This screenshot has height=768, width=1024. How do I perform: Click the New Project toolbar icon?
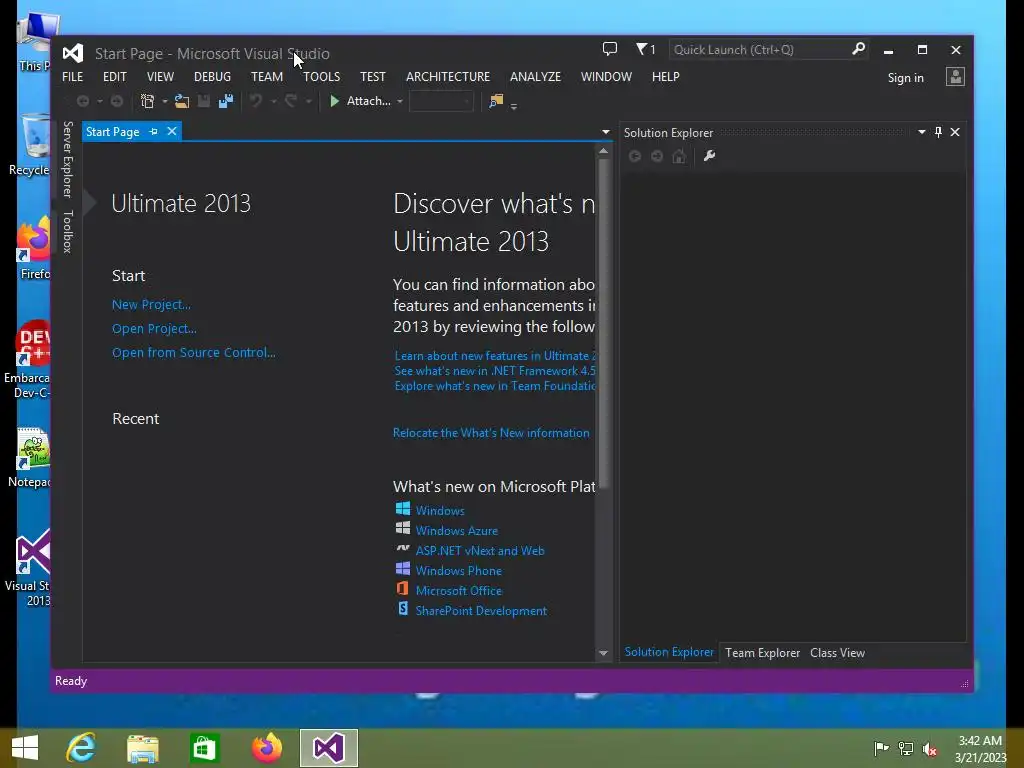coord(148,101)
